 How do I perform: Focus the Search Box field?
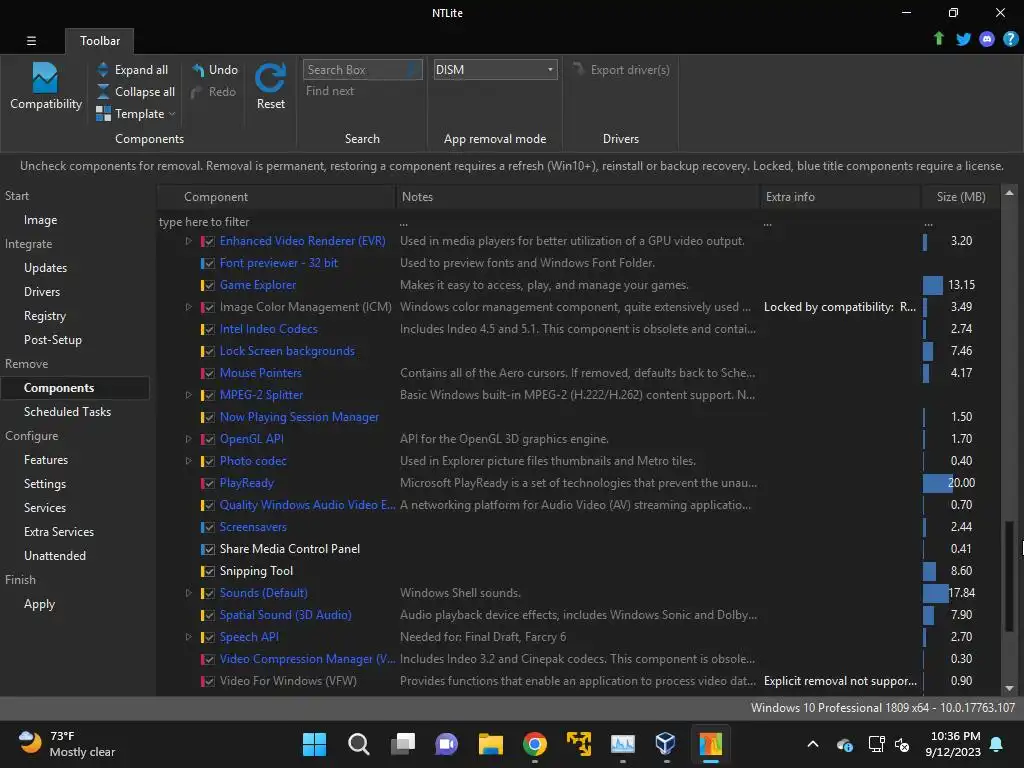coord(362,70)
